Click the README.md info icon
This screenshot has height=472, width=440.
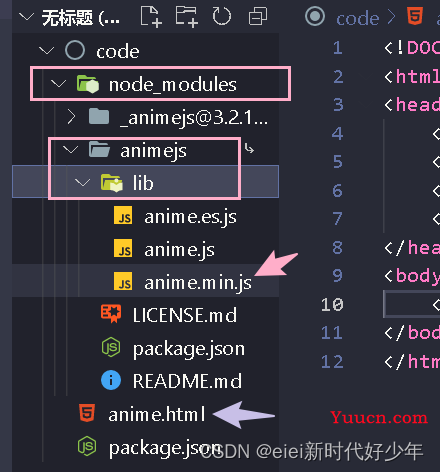coord(111,380)
